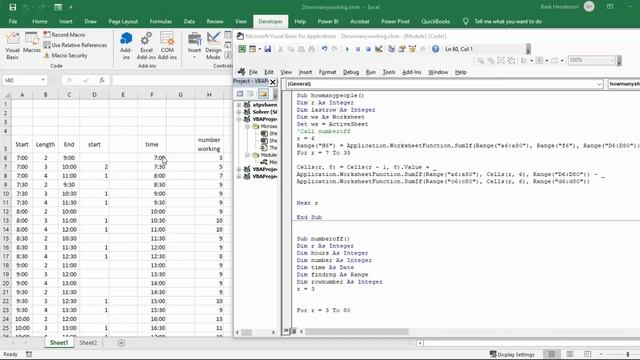Expand the atpvbaen project node
Screen dimensions: 640x360
click(x=239, y=105)
